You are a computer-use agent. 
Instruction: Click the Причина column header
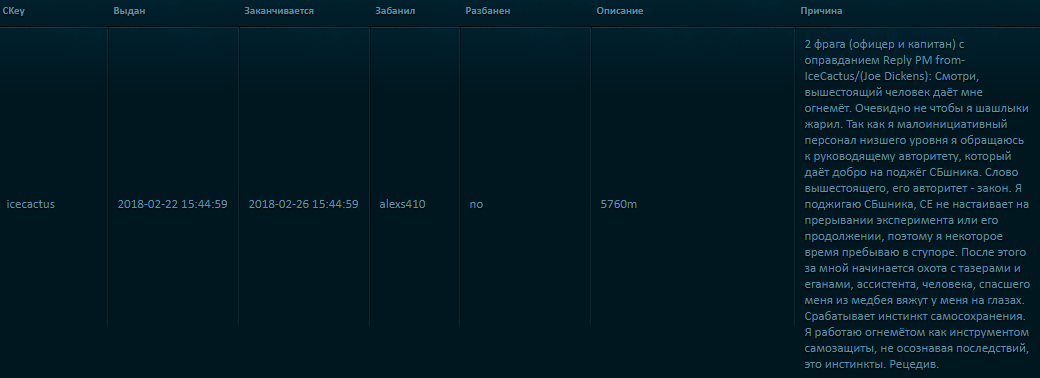(821, 11)
